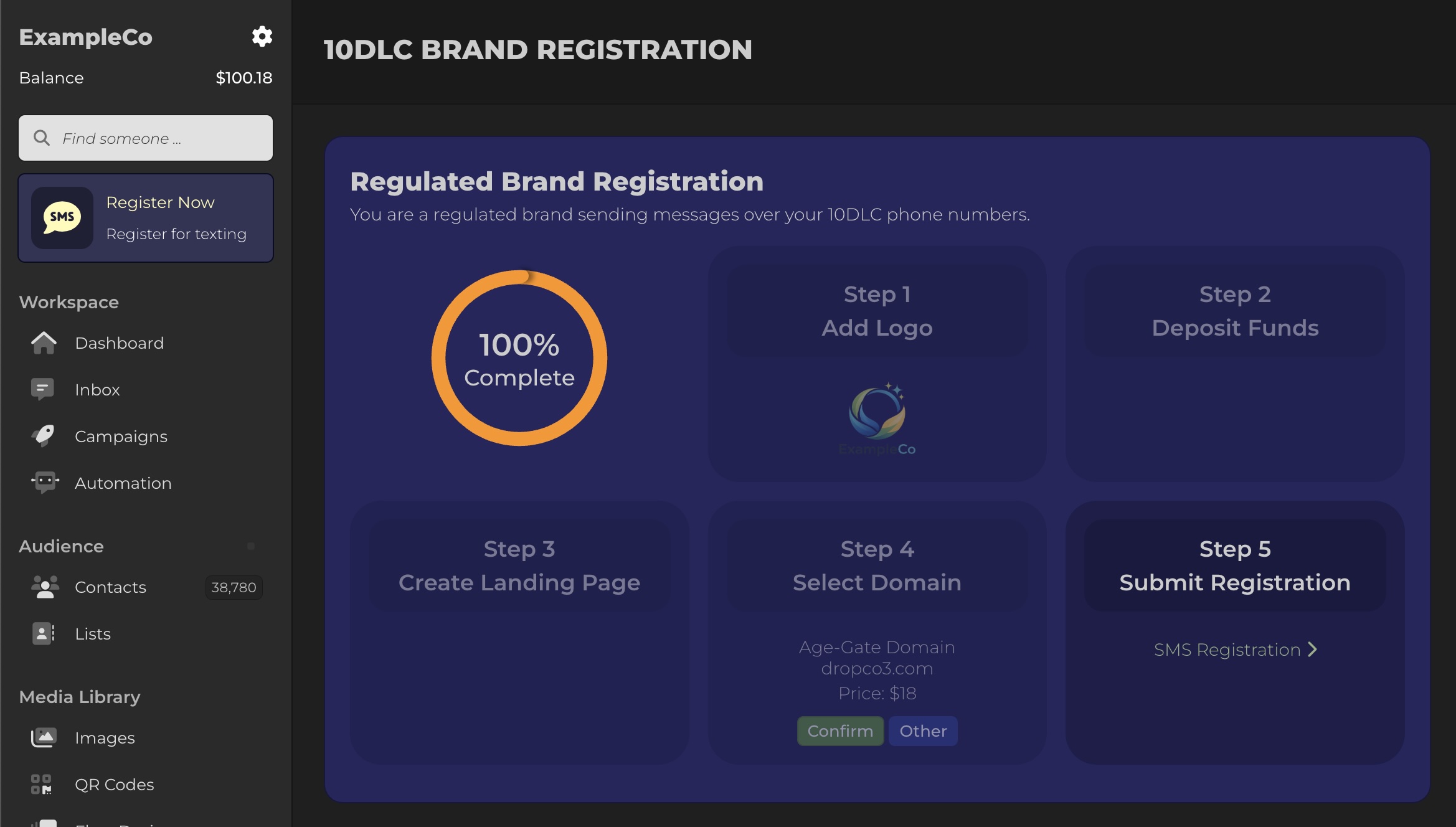The width and height of the screenshot is (1456, 827).
Task: Open the settings gear icon
Action: click(262, 37)
